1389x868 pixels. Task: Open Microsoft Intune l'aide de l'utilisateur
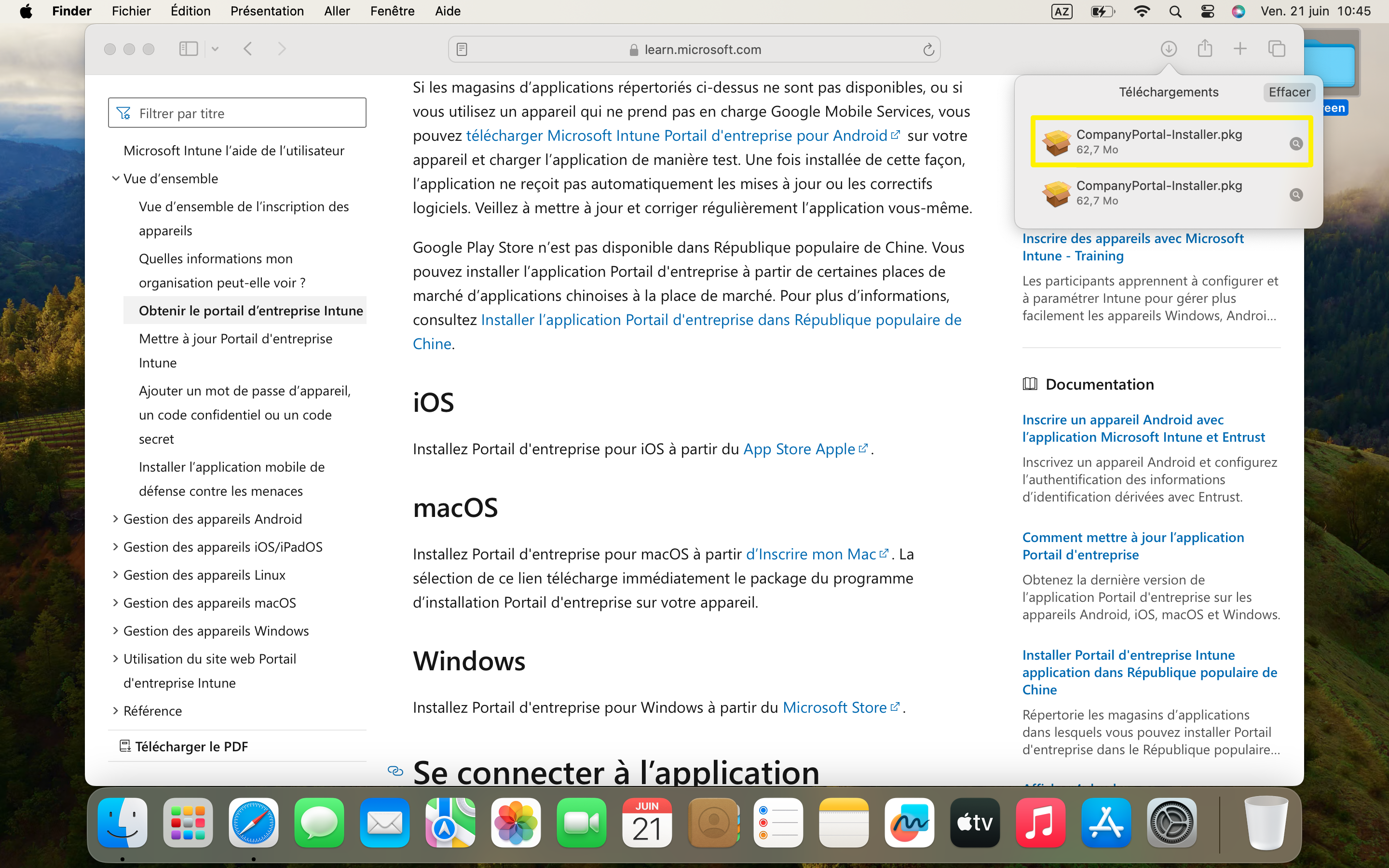(x=233, y=150)
